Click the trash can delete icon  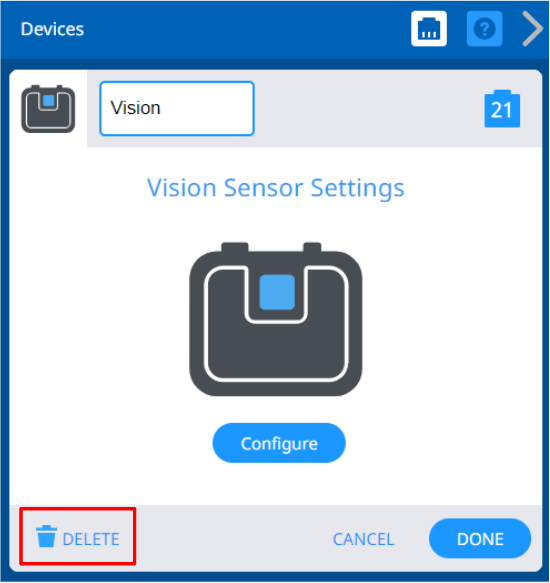click(x=46, y=537)
